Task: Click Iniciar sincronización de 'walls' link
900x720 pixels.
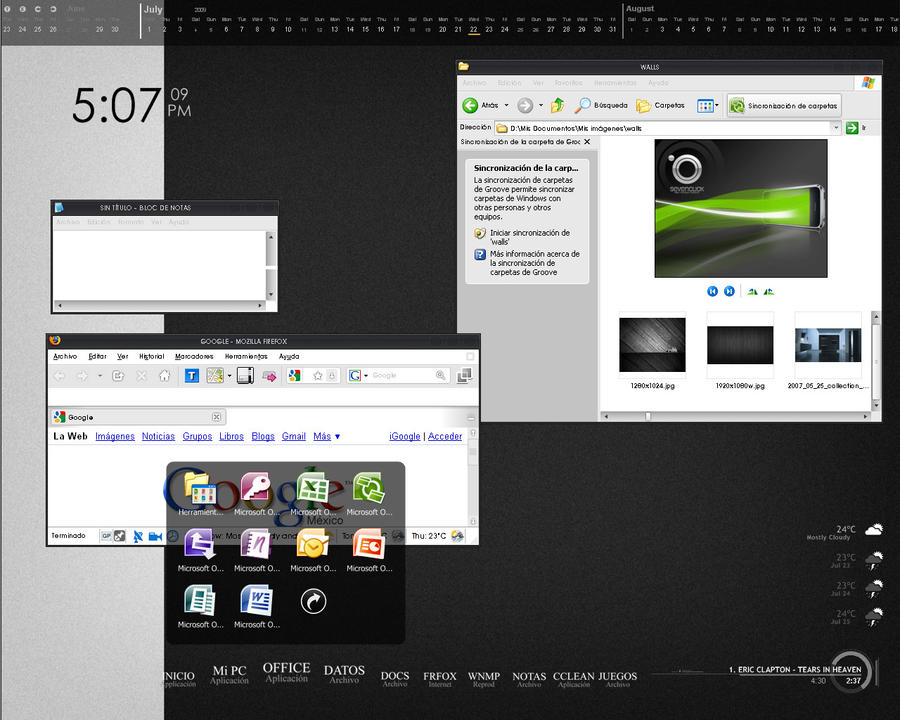Action: coord(529,237)
